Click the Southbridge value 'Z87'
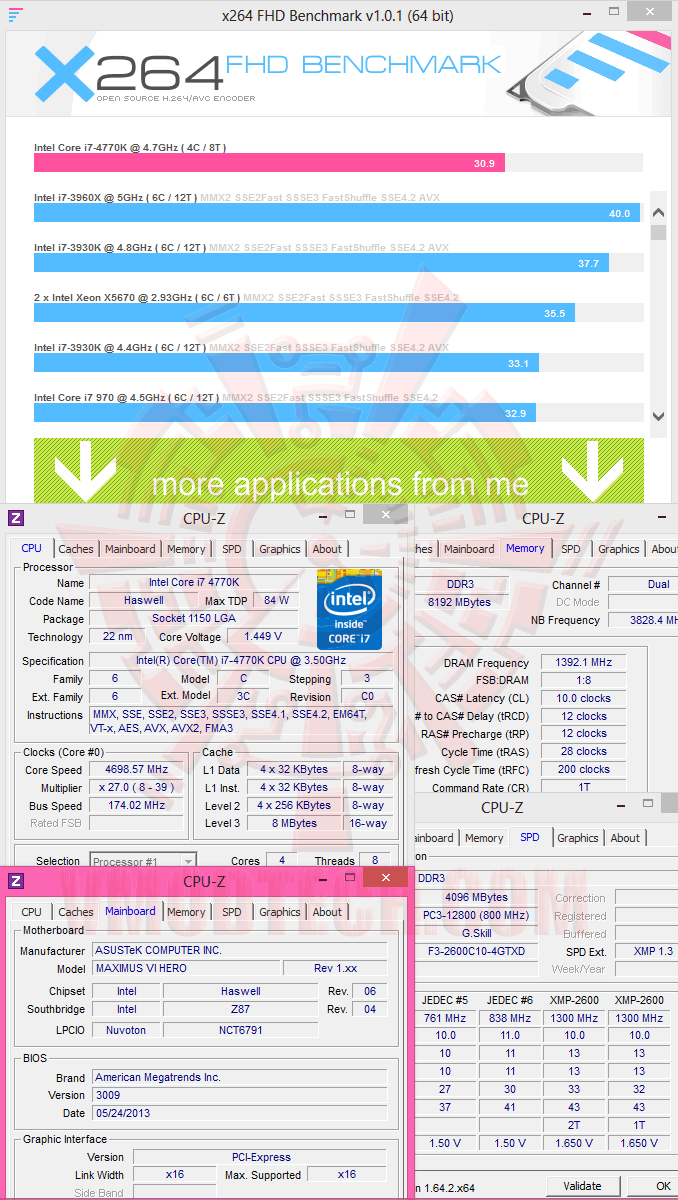The image size is (678, 1200). coord(240,1010)
